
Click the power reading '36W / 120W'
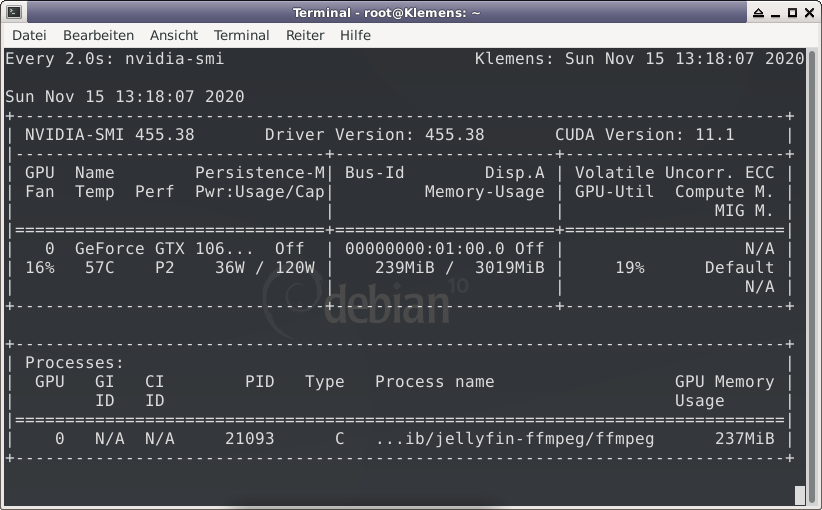click(265, 268)
